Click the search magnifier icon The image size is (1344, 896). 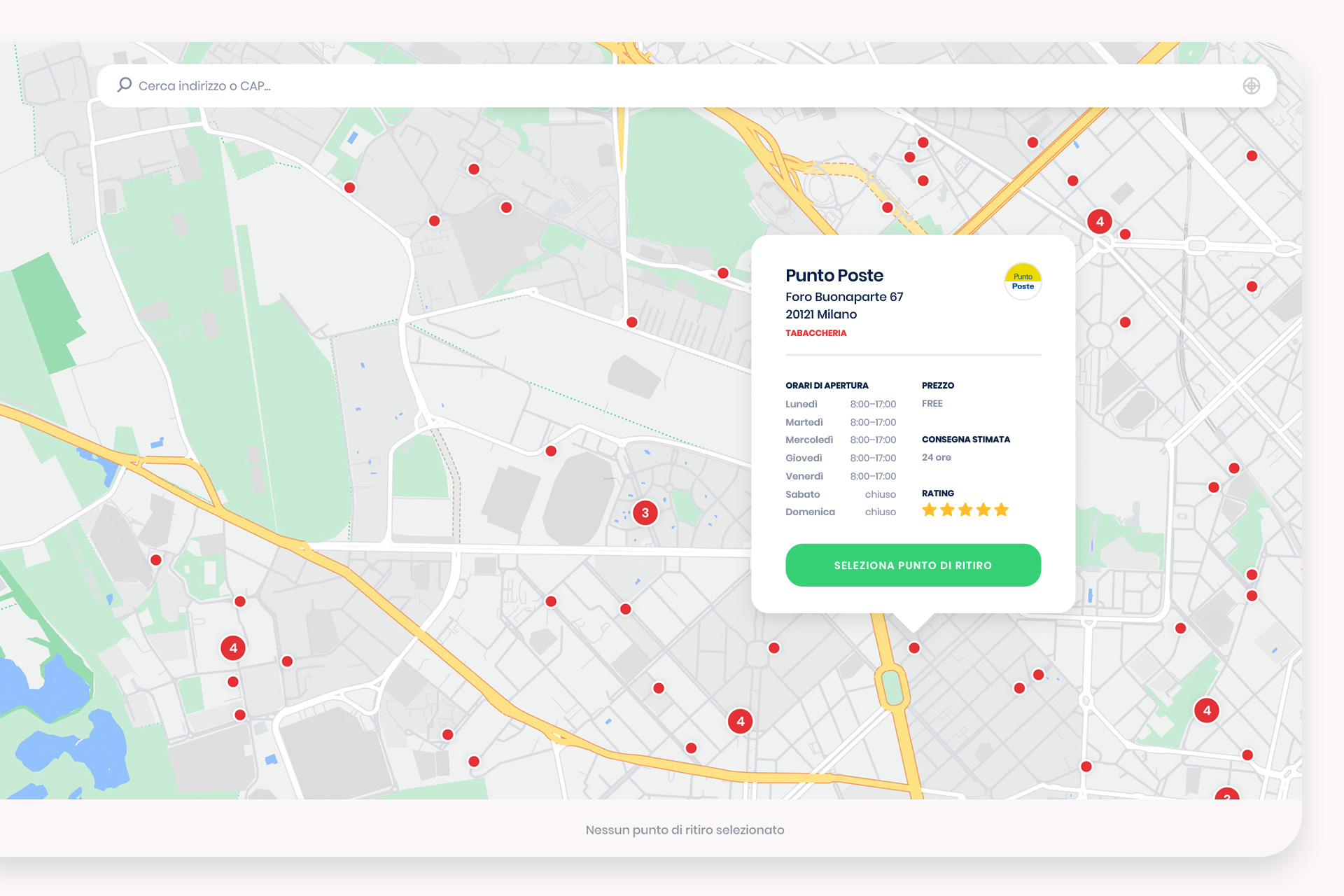tap(125, 85)
